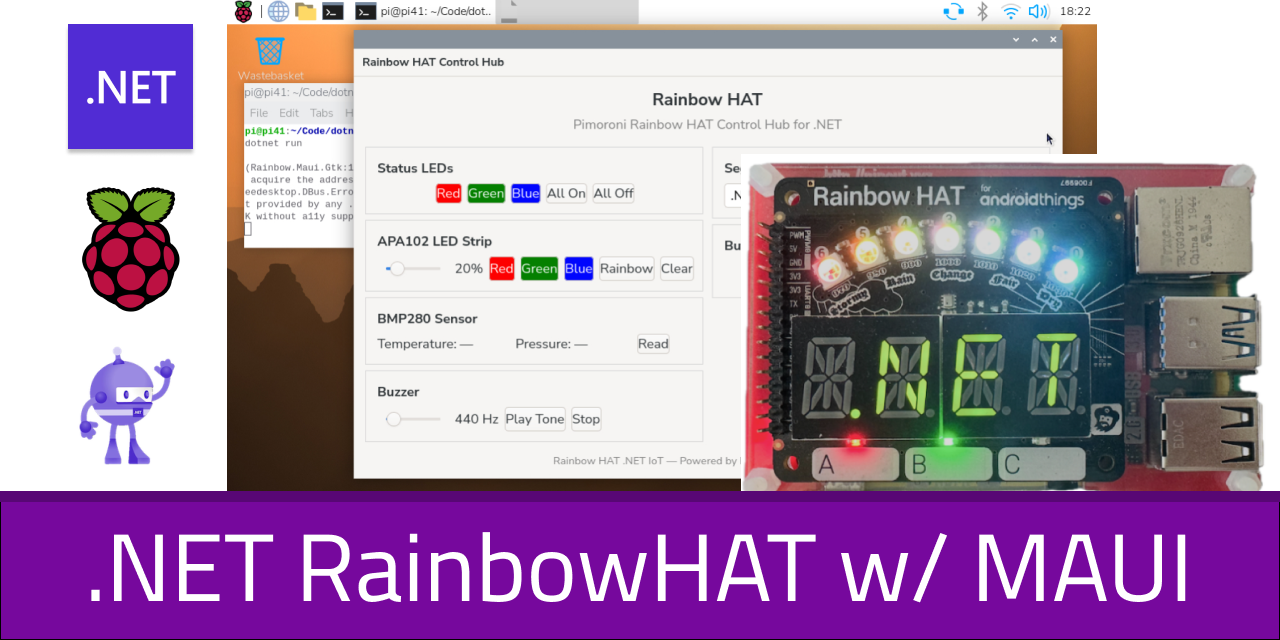Click the system updates tray icon
The image size is (1280, 640).
953,11
